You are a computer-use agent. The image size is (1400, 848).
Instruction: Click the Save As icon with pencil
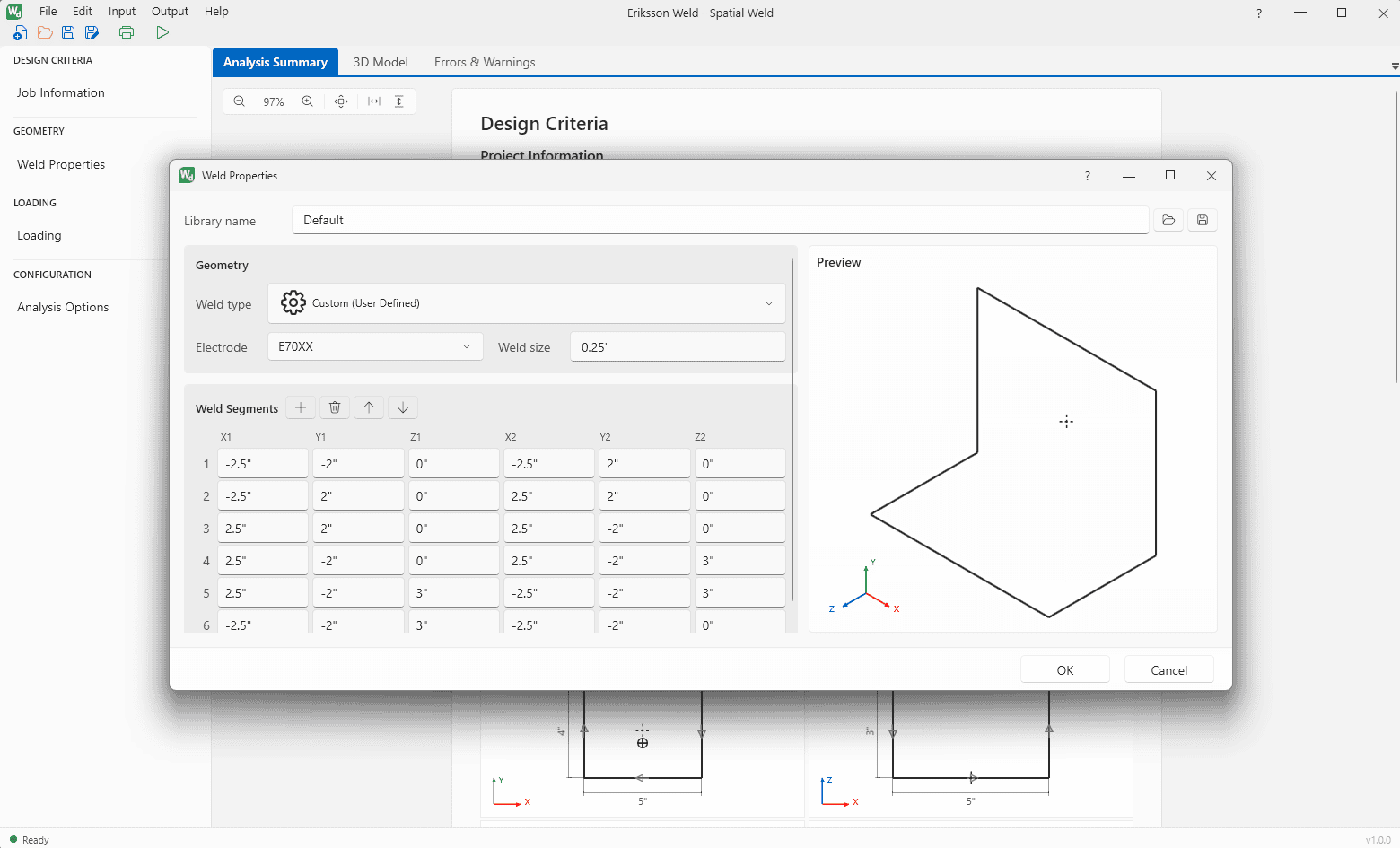[x=92, y=32]
